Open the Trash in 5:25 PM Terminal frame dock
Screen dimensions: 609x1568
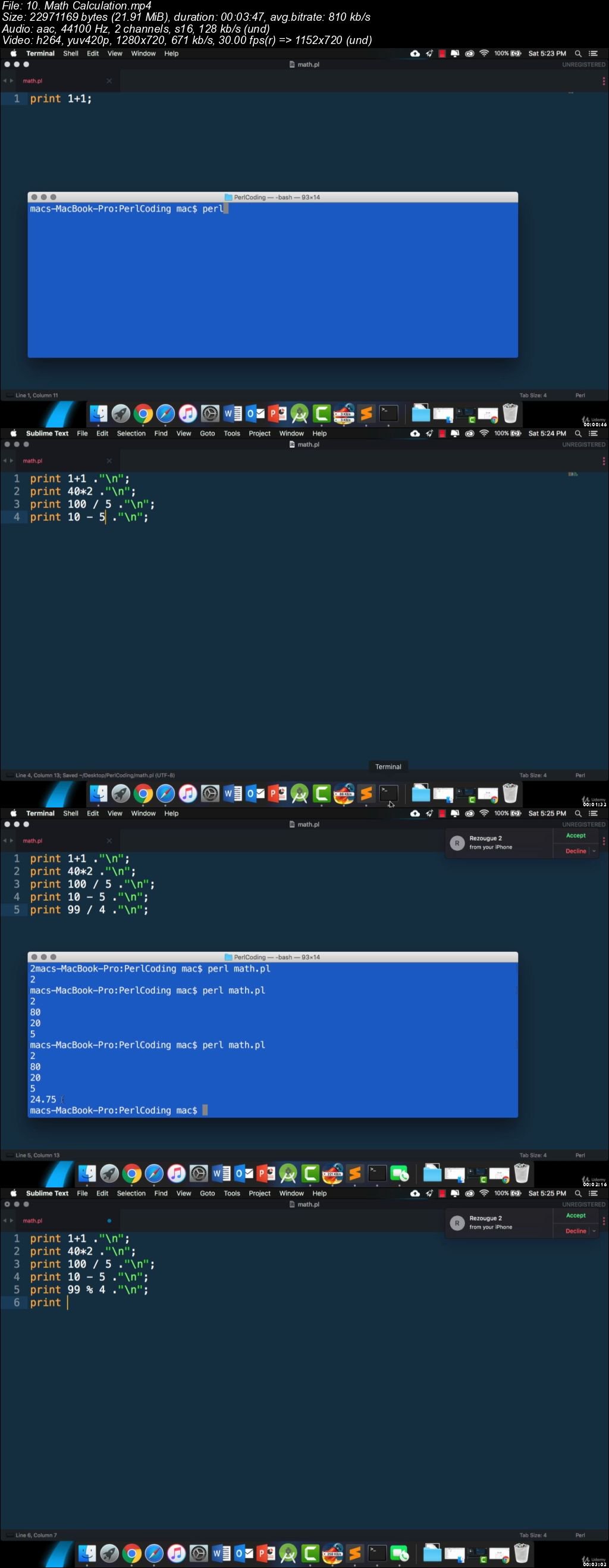[x=522, y=1173]
